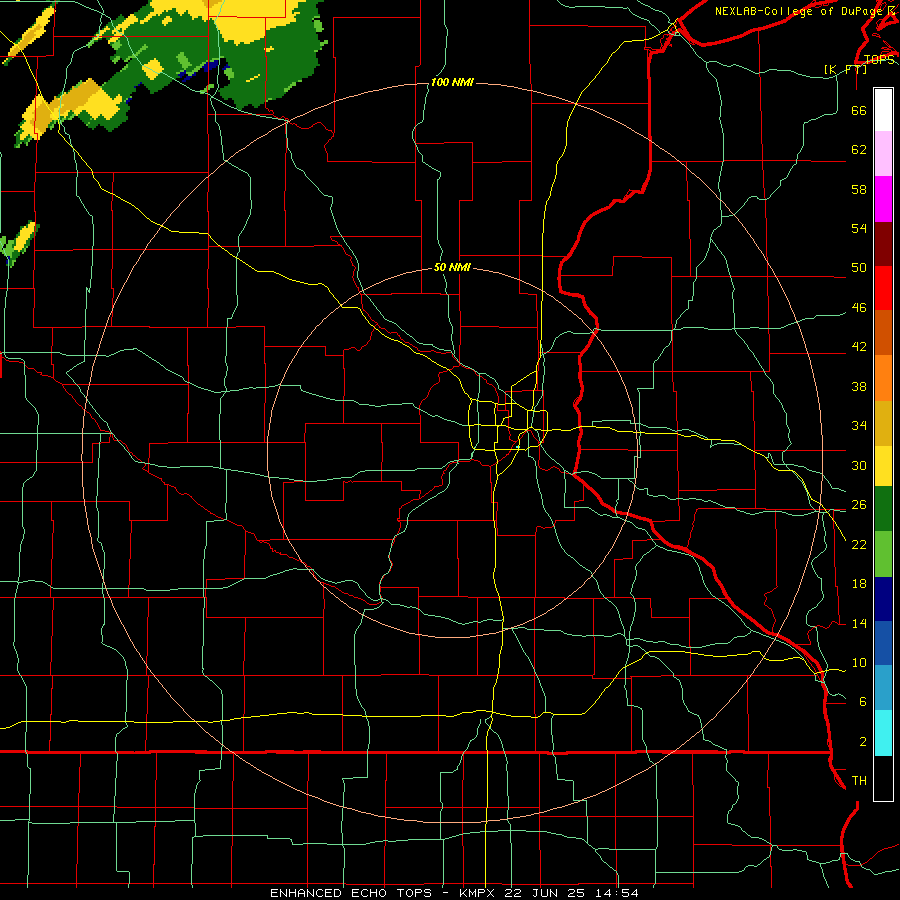The image size is (900, 900).
Task: Click the bright red legend swatch
Action: tap(883, 288)
